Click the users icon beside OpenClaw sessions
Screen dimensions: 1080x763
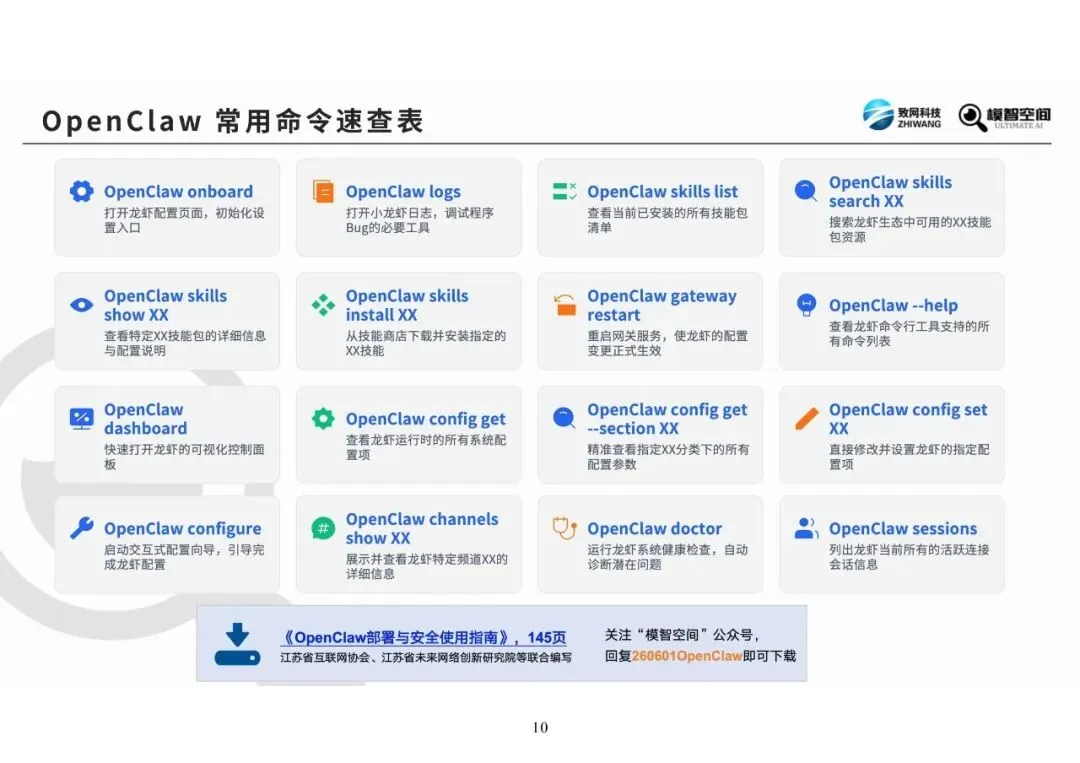806,528
